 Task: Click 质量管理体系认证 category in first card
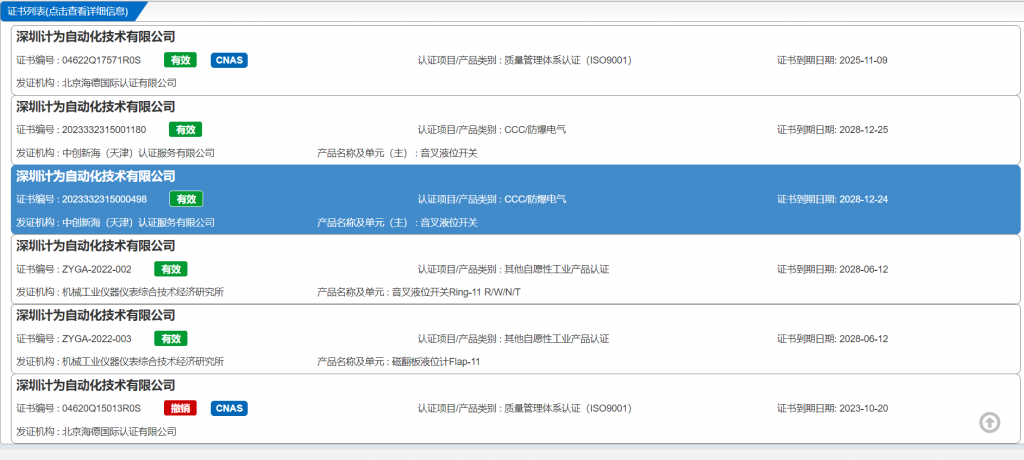coord(568,60)
